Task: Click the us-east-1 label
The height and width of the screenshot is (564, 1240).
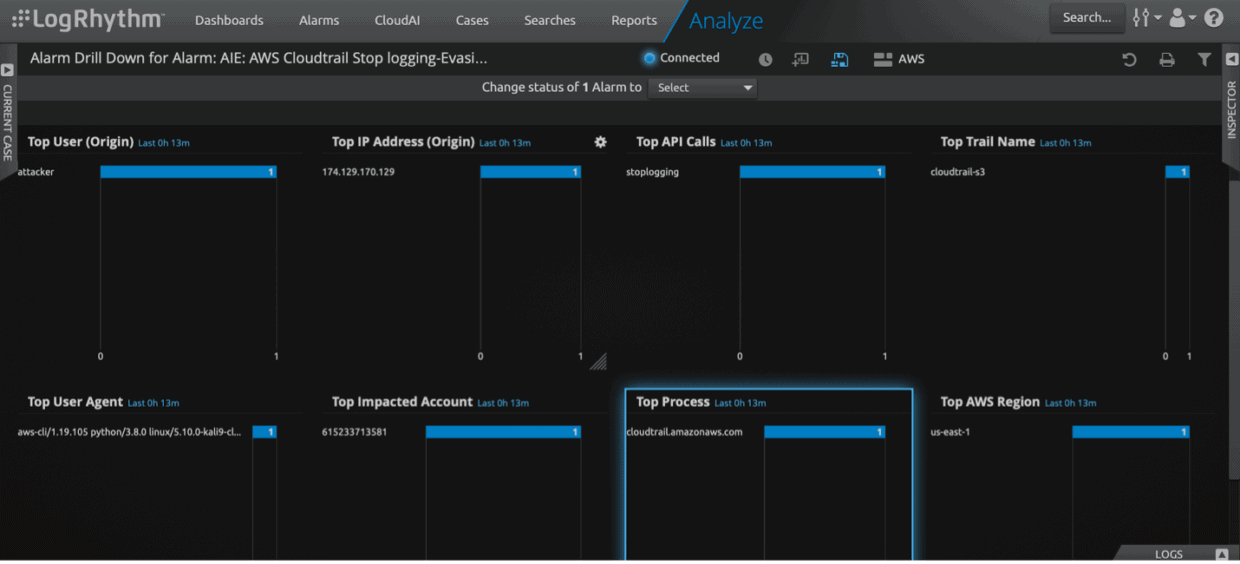Action: pos(949,432)
